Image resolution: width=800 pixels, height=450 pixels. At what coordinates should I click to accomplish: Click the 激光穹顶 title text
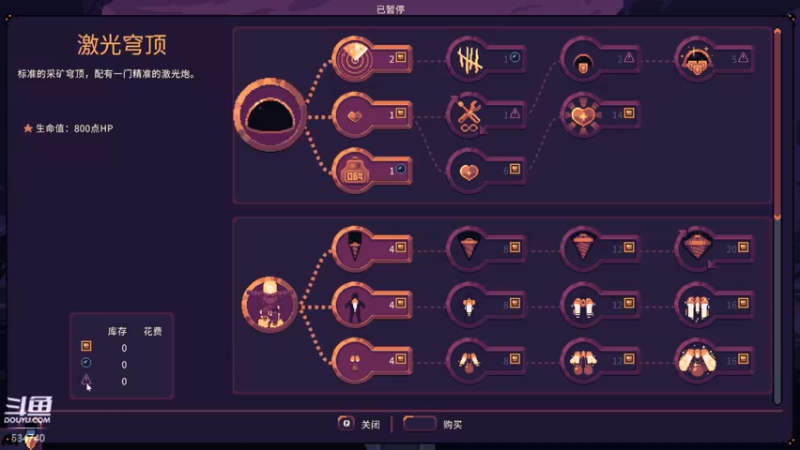[x=122, y=45]
